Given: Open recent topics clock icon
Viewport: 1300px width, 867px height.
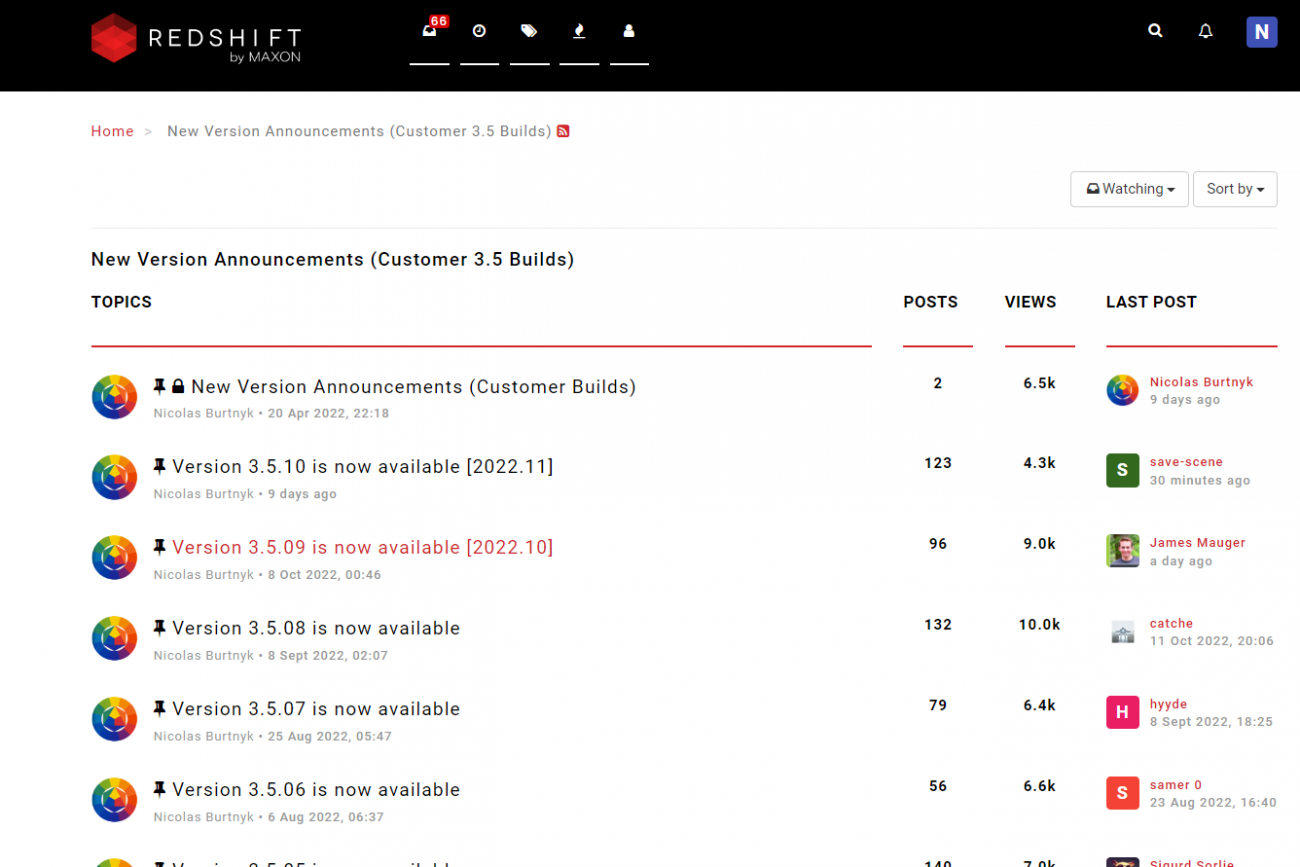Looking at the screenshot, I should tap(479, 32).
